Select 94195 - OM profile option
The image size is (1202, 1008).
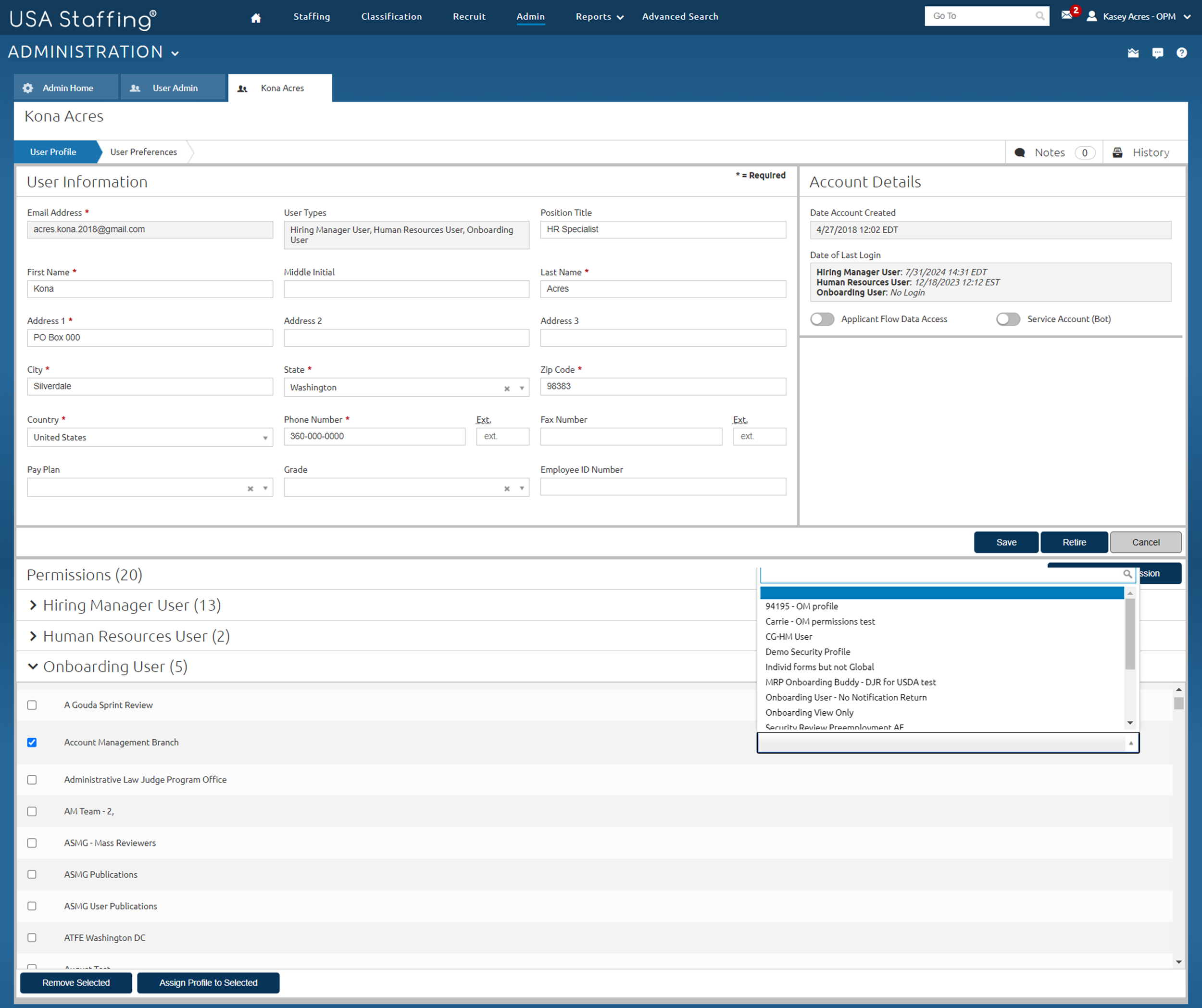click(x=801, y=607)
